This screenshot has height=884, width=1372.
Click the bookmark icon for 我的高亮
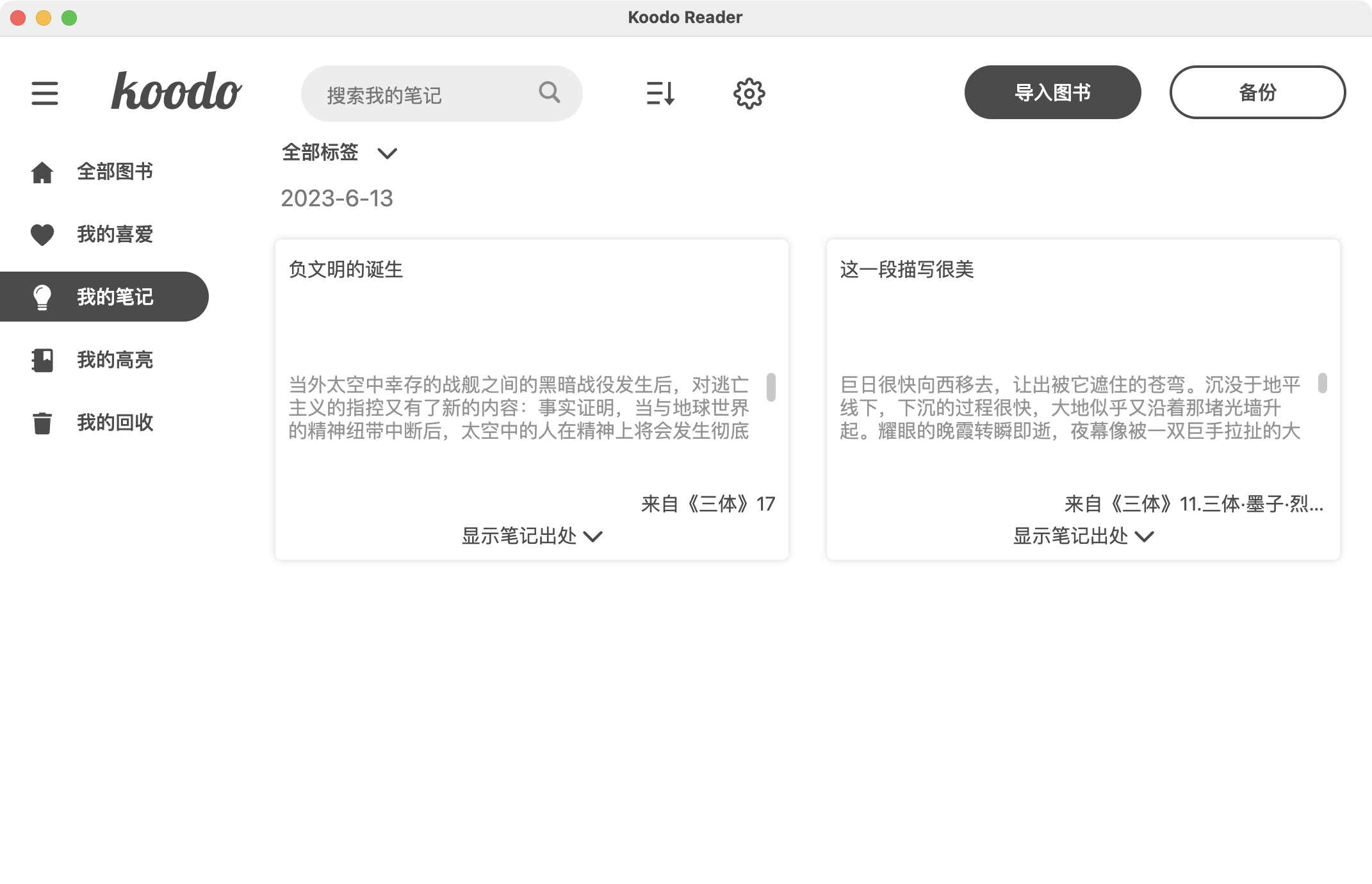click(x=42, y=360)
